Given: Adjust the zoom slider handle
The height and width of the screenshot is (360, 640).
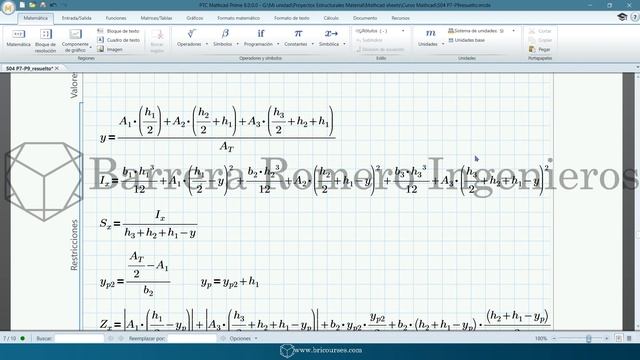Looking at the screenshot, I should pyautogui.click(x=589, y=338).
